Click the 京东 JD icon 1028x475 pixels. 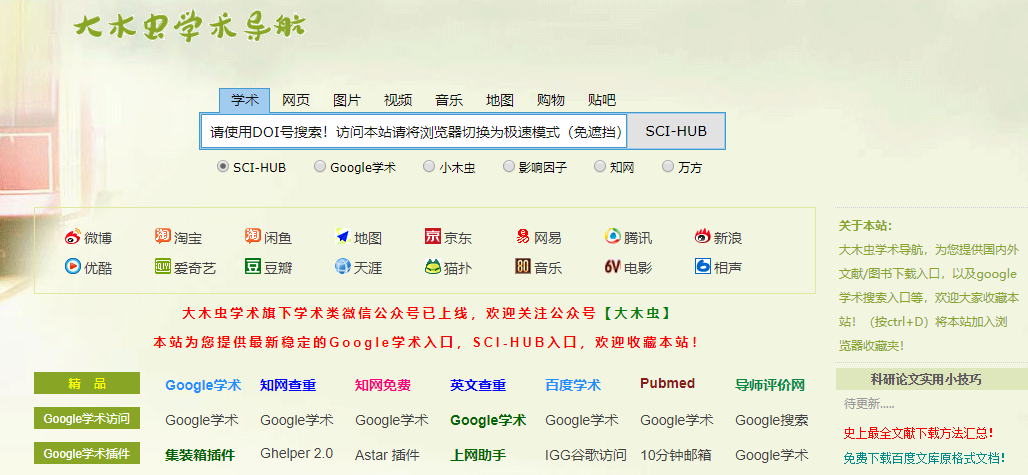[x=433, y=236]
